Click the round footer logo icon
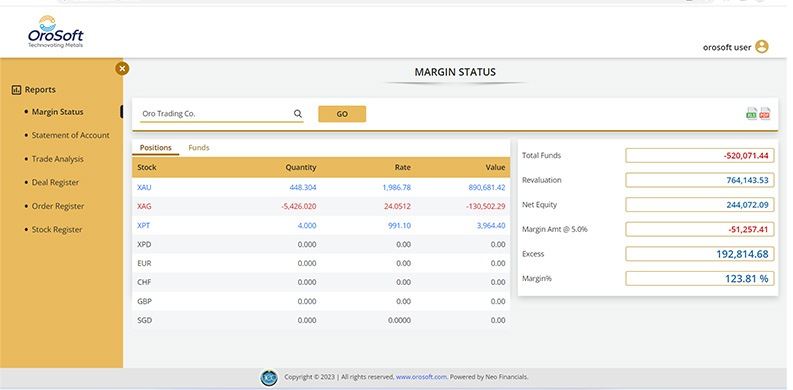This screenshot has height=390, width=793. click(x=269, y=378)
